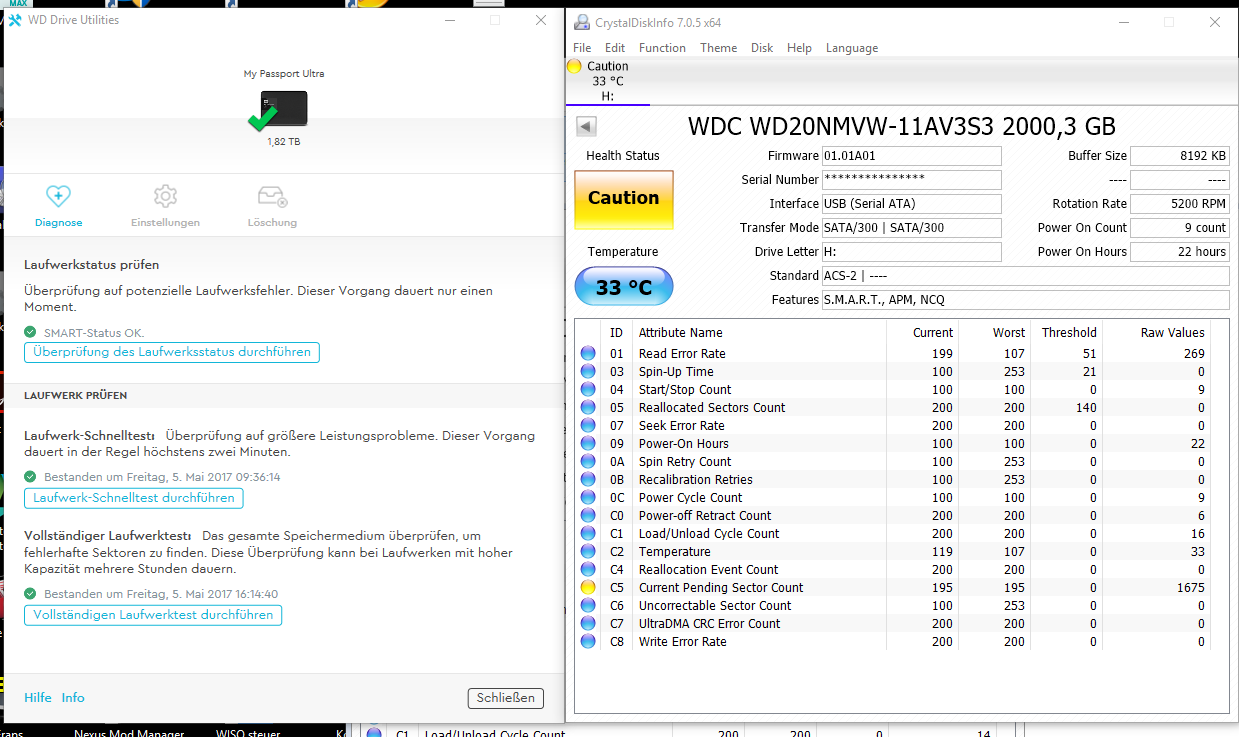The image size is (1239, 737).
Task: Click the green SMART-Status OK check icon
Action: 30,332
